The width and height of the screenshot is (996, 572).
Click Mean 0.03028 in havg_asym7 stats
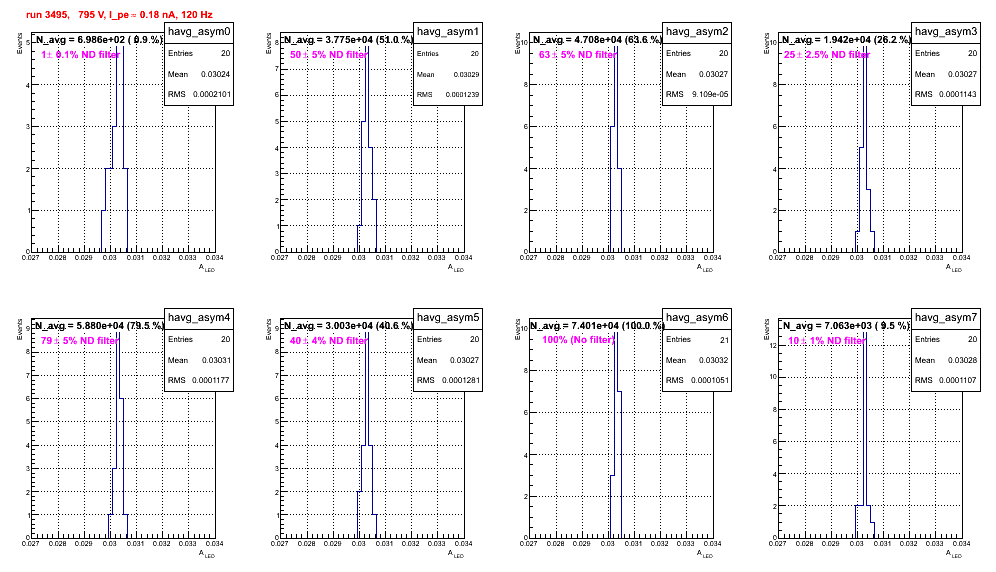(946, 360)
